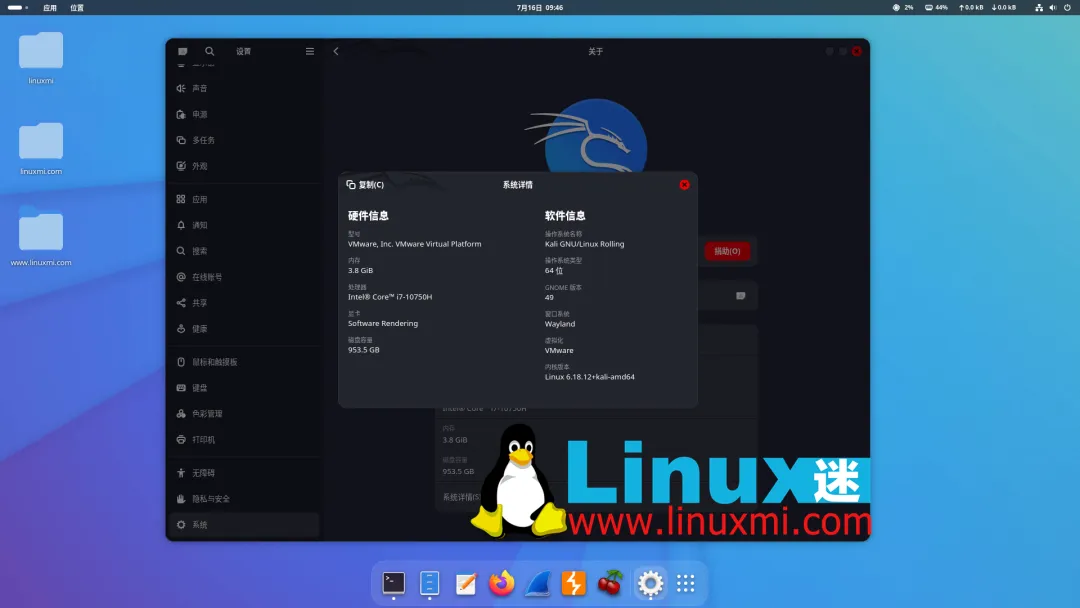Click the 3.8 GiB memory value in dialog

pos(360,271)
